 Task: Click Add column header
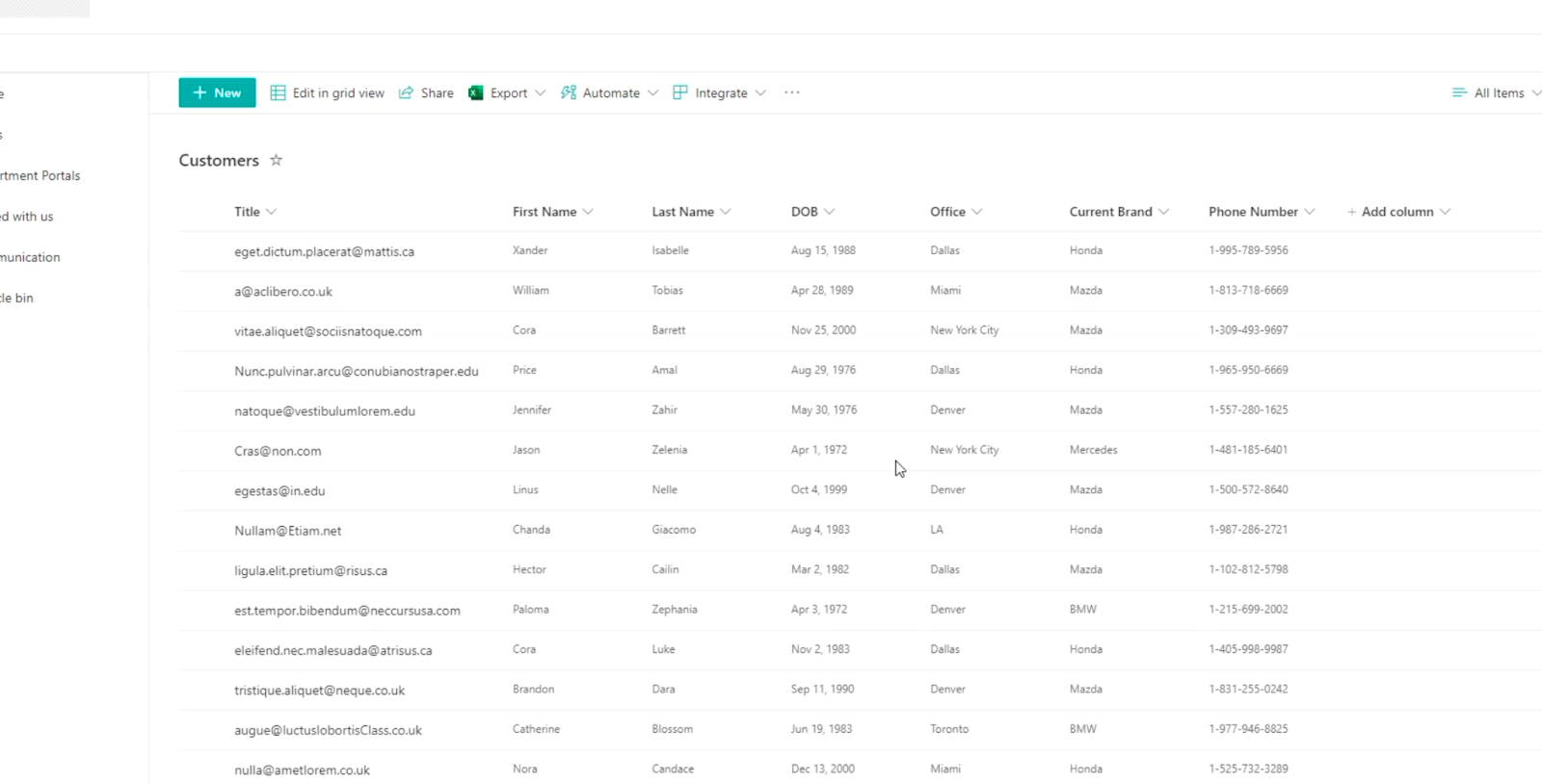[1398, 212]
